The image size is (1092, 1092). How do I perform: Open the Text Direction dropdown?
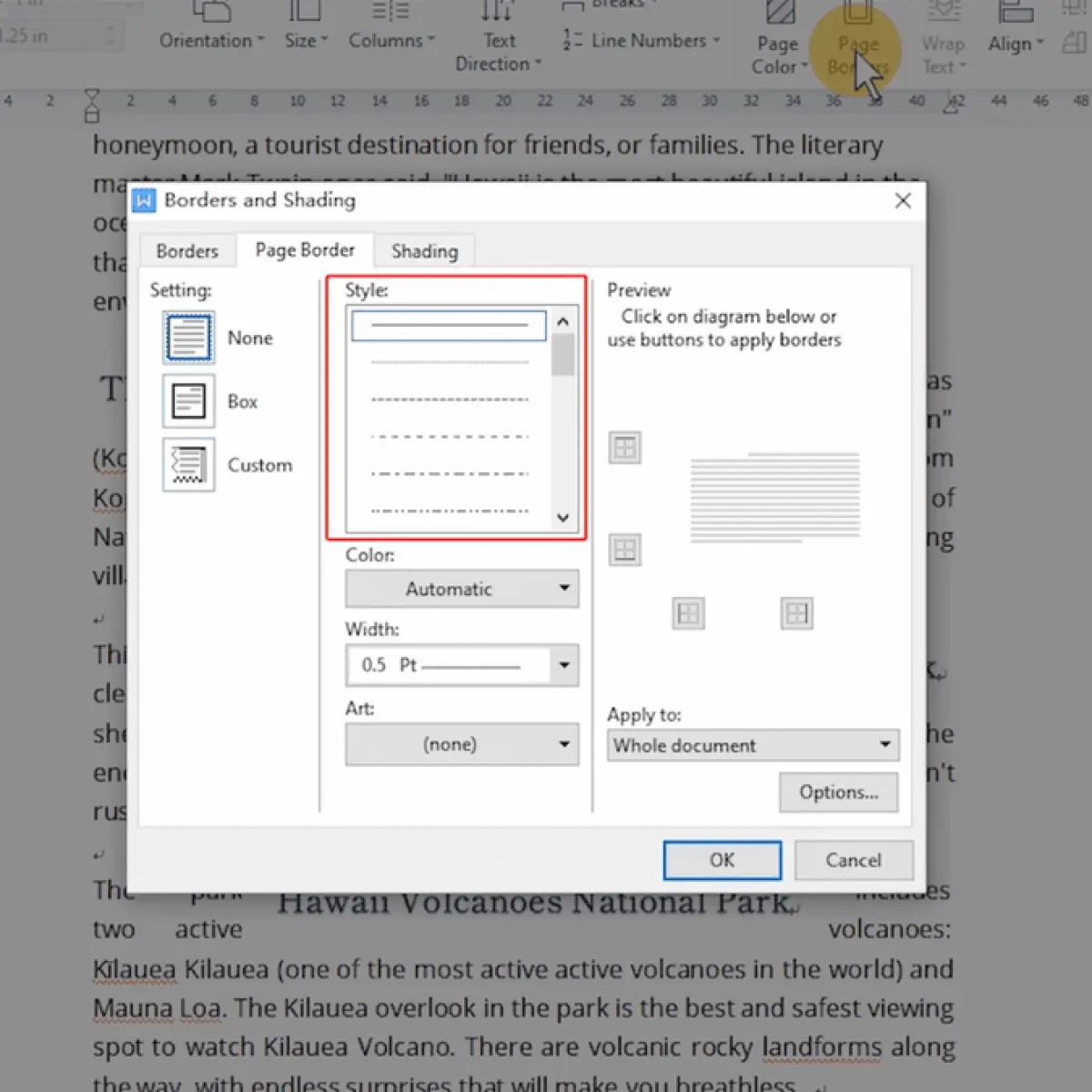[x=498, y=38]
